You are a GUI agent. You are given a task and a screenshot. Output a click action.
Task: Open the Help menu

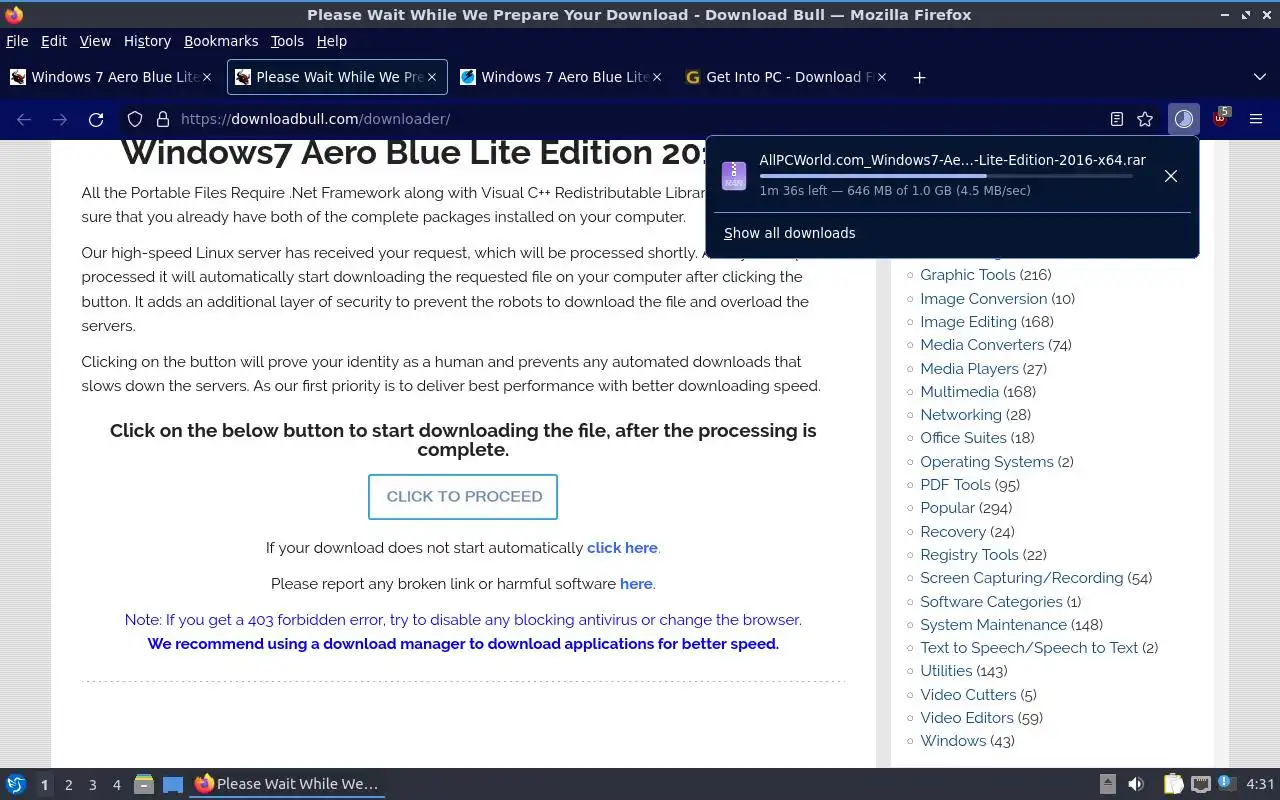[x=332, y=41]
